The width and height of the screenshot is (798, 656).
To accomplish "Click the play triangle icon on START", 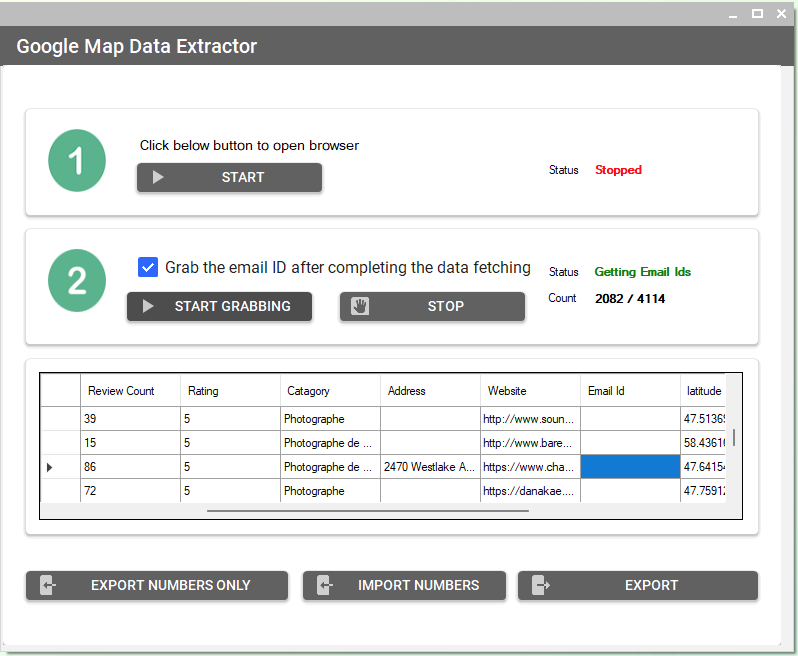I will click(158, 177).
